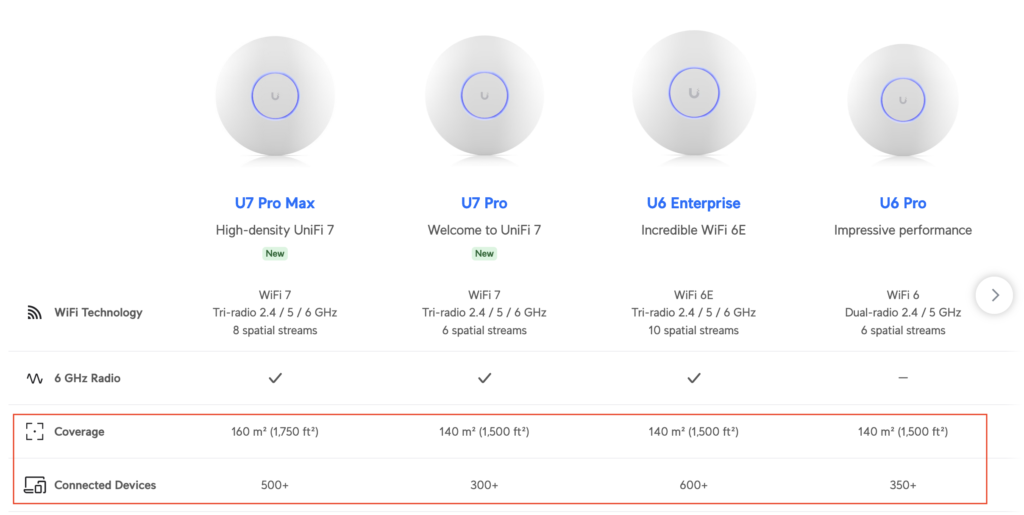The image size is (1024, 515).
Task: Show next products with right chevron
Action: 995,295
